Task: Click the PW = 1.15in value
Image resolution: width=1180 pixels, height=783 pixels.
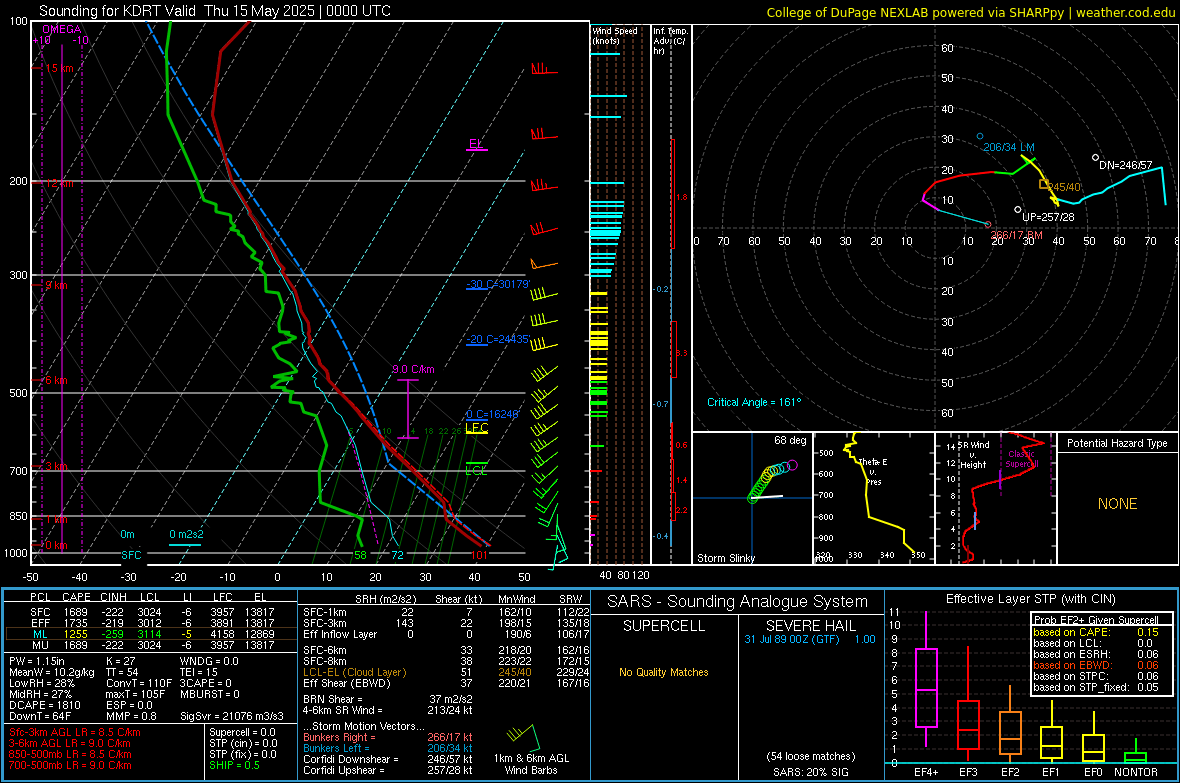Action: (x=37, y=661)
